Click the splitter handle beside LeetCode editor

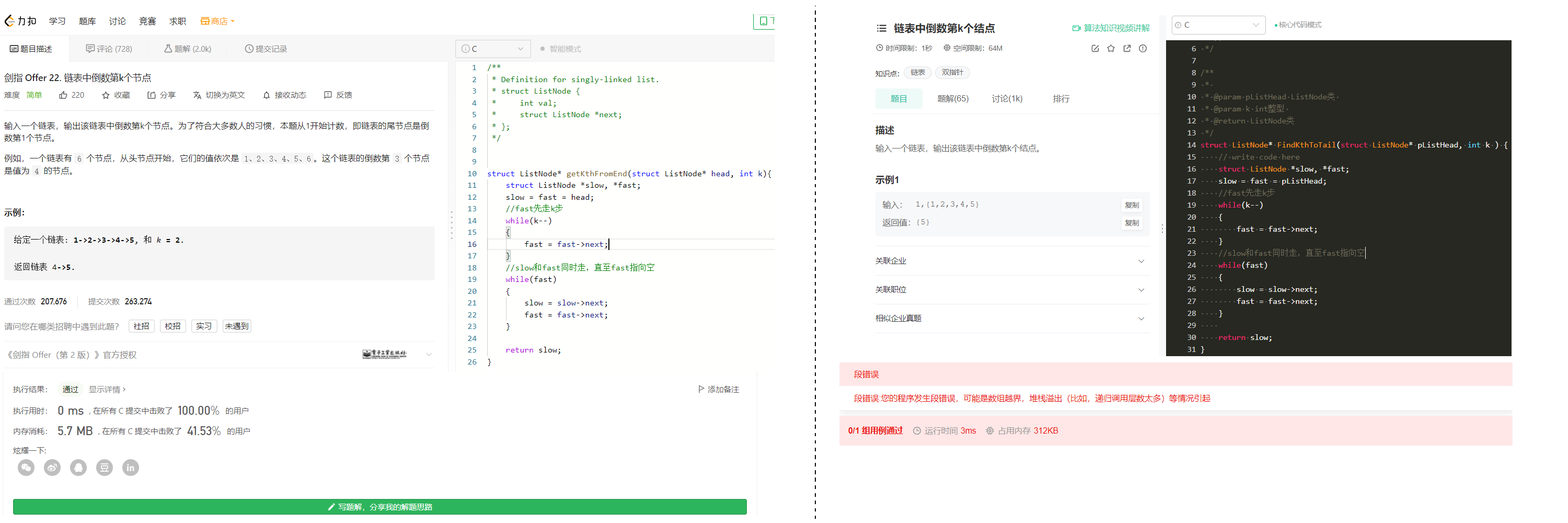(452, 225)
